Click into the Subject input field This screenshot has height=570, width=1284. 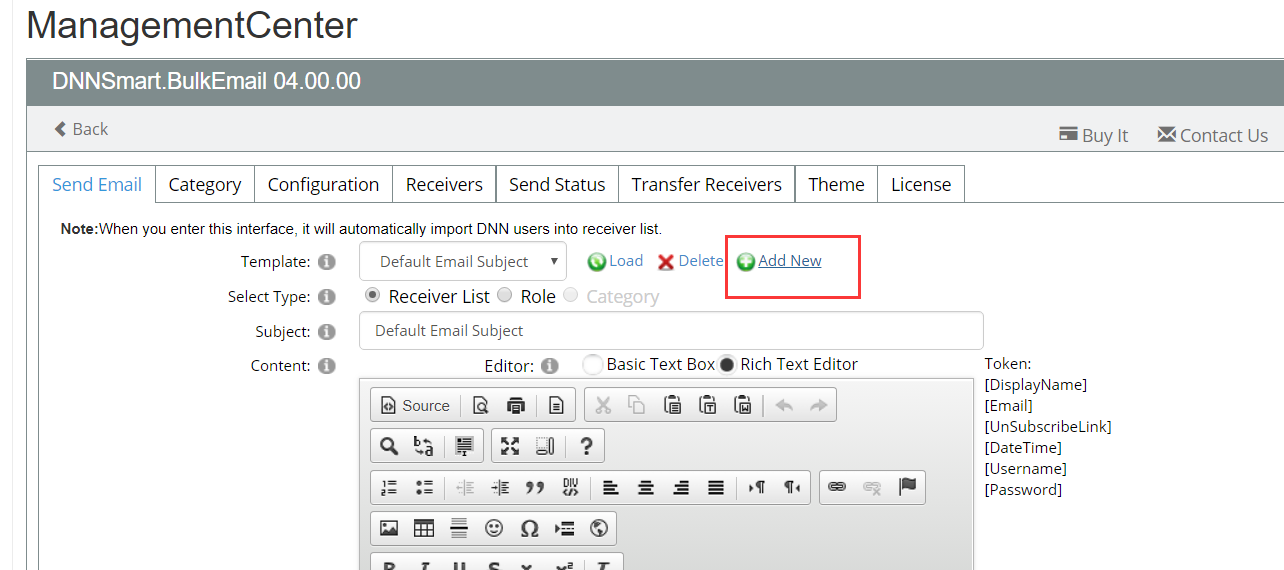pos(671,331)
